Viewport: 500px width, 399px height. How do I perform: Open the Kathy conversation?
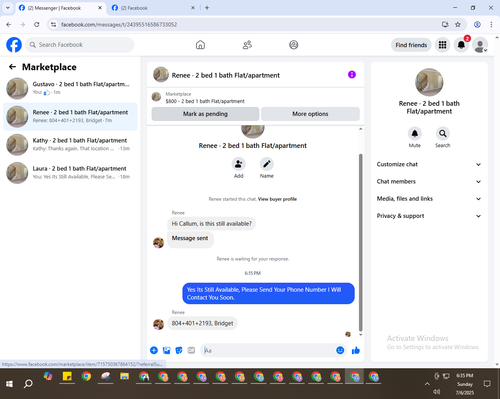click(x=70, y=145)
